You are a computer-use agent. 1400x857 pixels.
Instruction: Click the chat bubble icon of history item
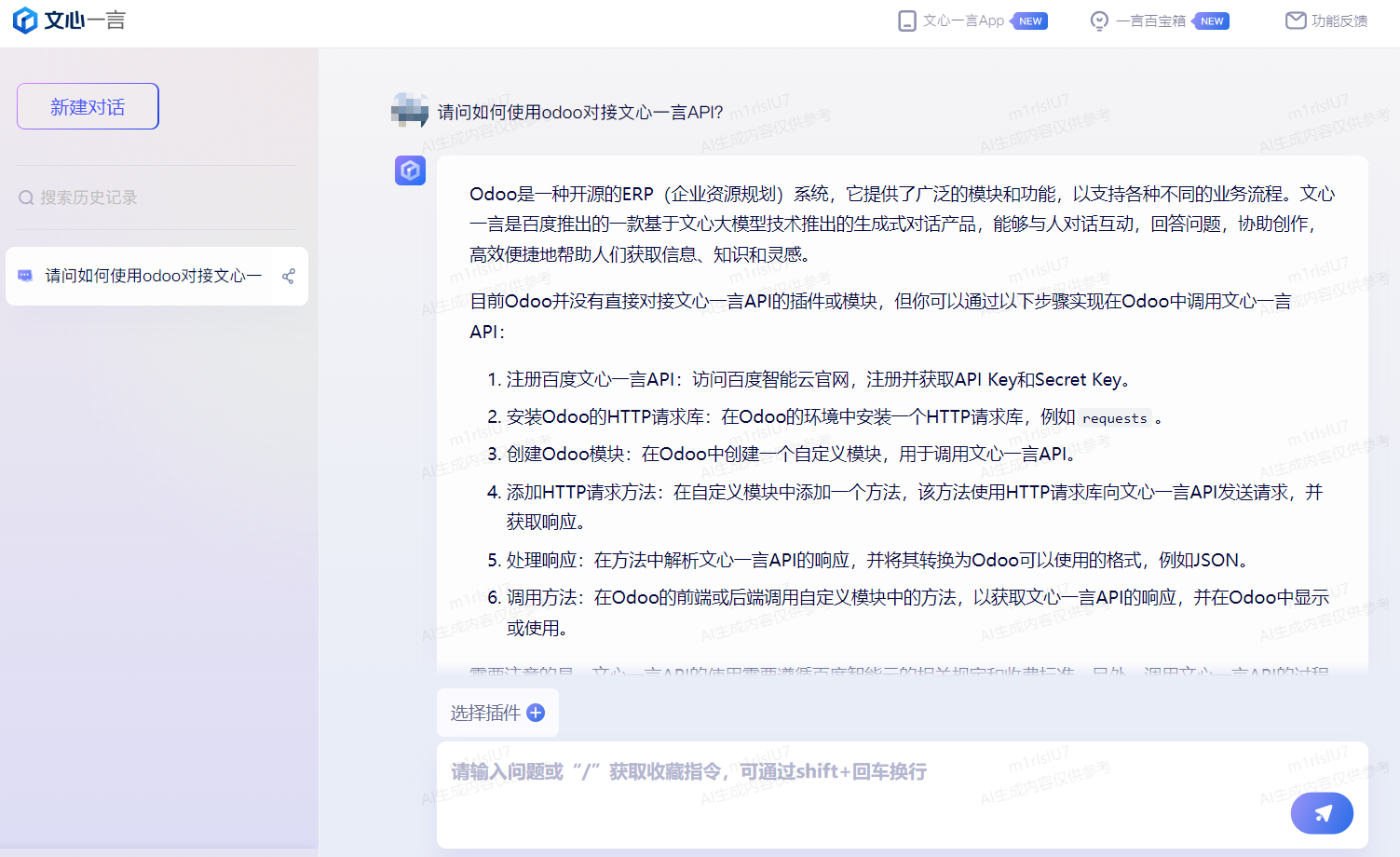(x=25, y=276)
